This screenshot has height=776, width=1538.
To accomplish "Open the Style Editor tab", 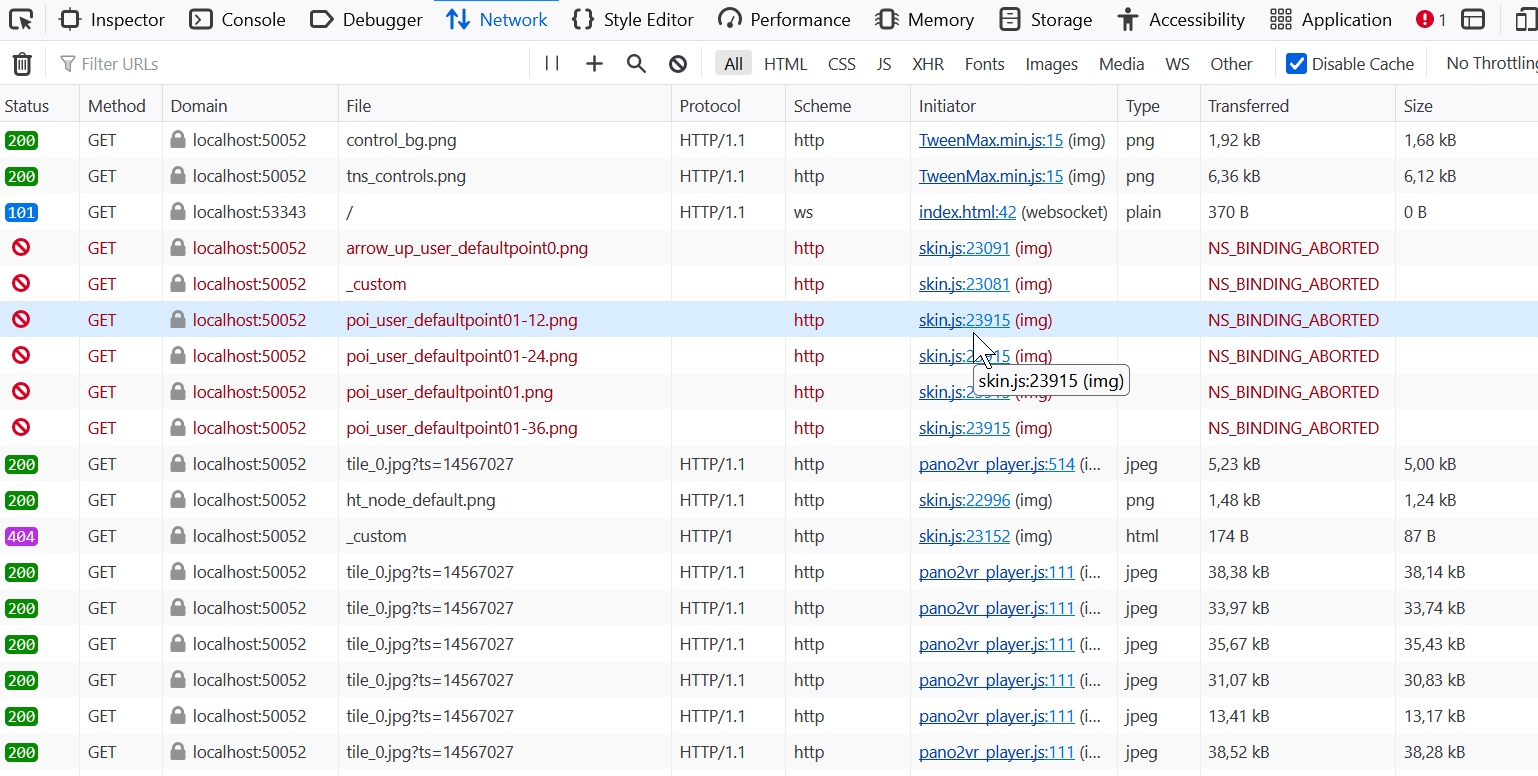I will 633,19.
